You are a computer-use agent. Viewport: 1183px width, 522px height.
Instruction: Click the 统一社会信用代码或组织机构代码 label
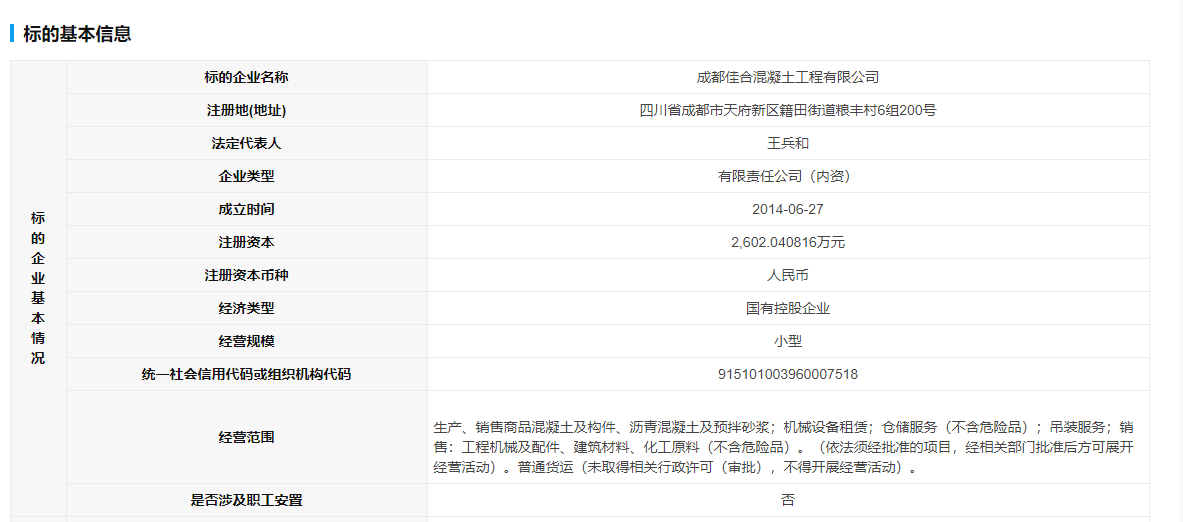[x=246, y=374]
